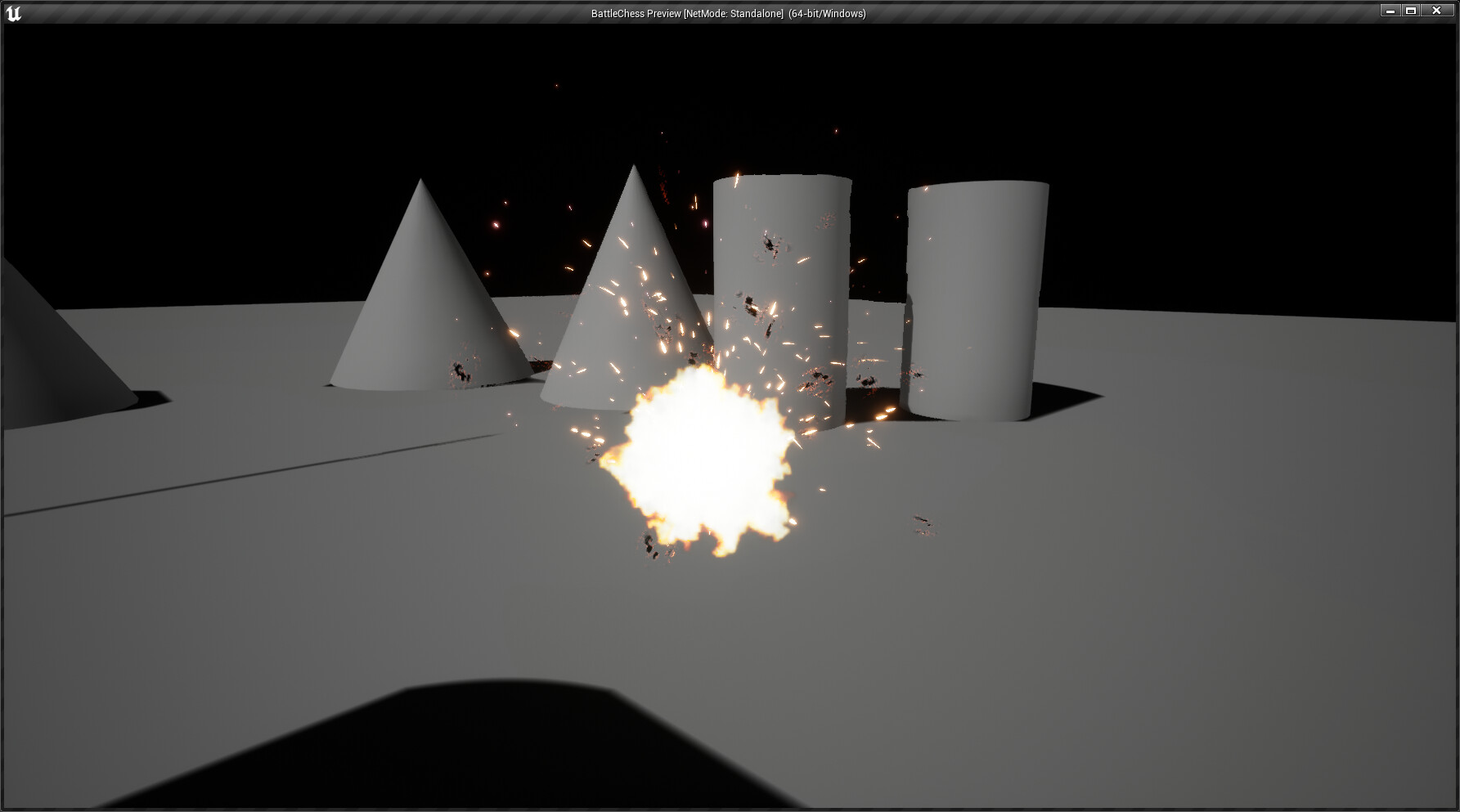This screenshot has height=812, width=1460.
Task: Maximize the BattleChess Preview window
Action: pos(1411,11)
